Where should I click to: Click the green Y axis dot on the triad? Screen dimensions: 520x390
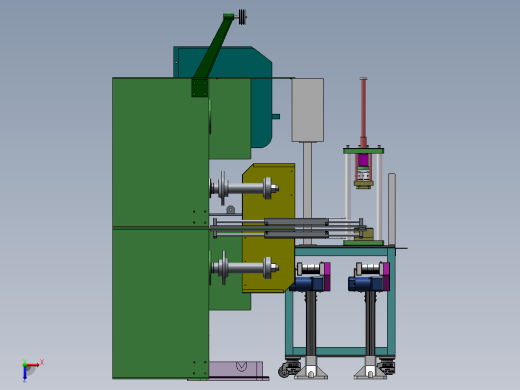(25, 364)
